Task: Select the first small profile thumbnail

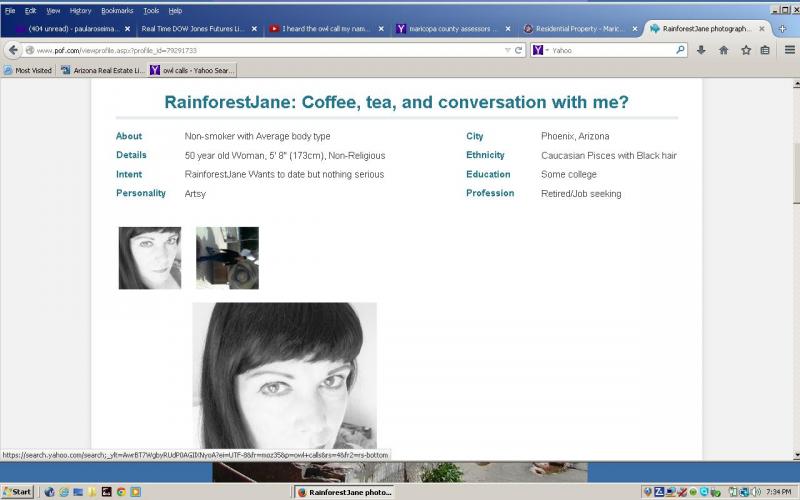Action: tap(150, 258)
